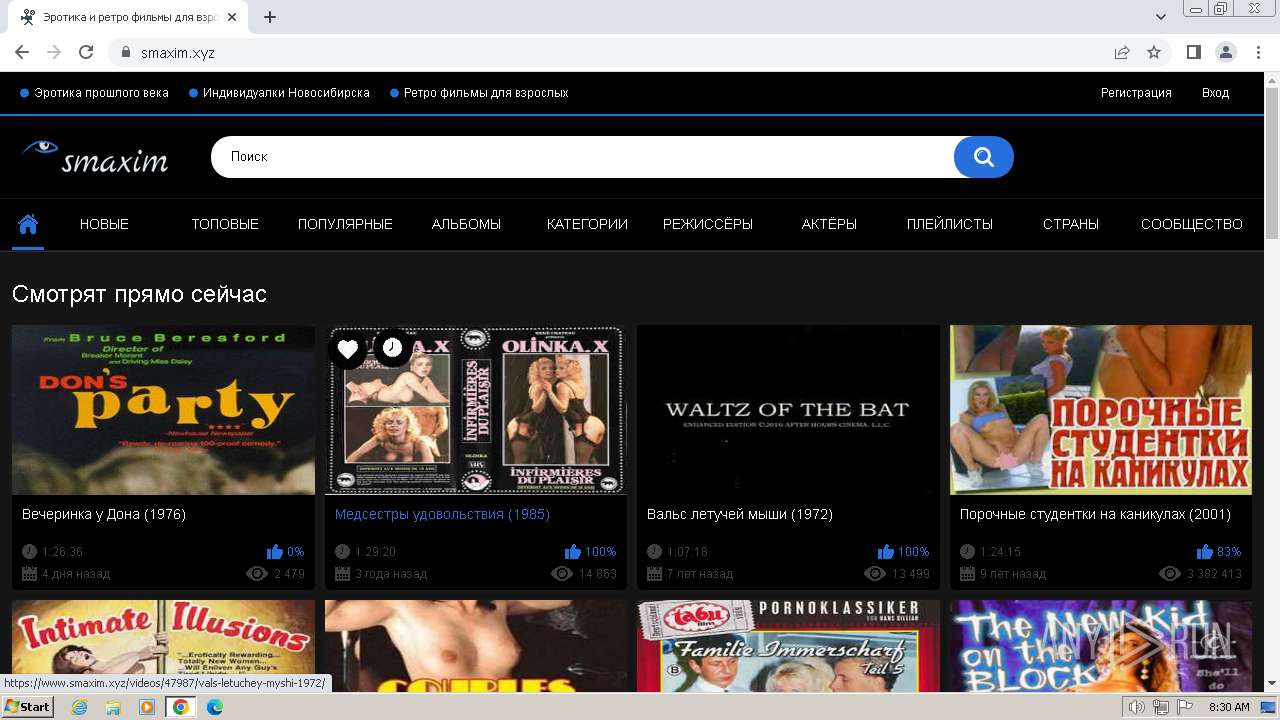
Task: Click the volume speaker tray icon
Action: pyautogui.click(x=1137, y=707)
